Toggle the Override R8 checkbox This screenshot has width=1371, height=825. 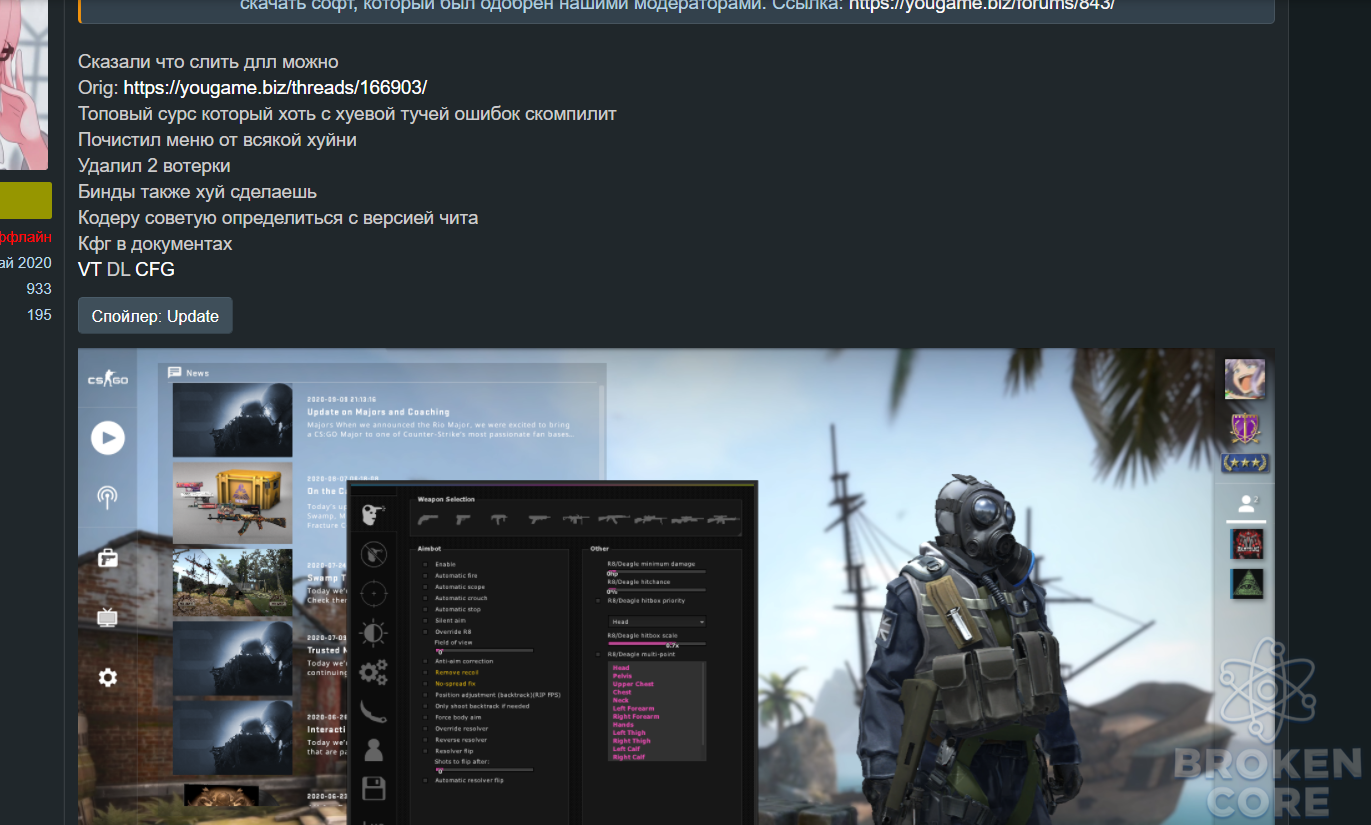pyautogui.click(x=425, y=632)
